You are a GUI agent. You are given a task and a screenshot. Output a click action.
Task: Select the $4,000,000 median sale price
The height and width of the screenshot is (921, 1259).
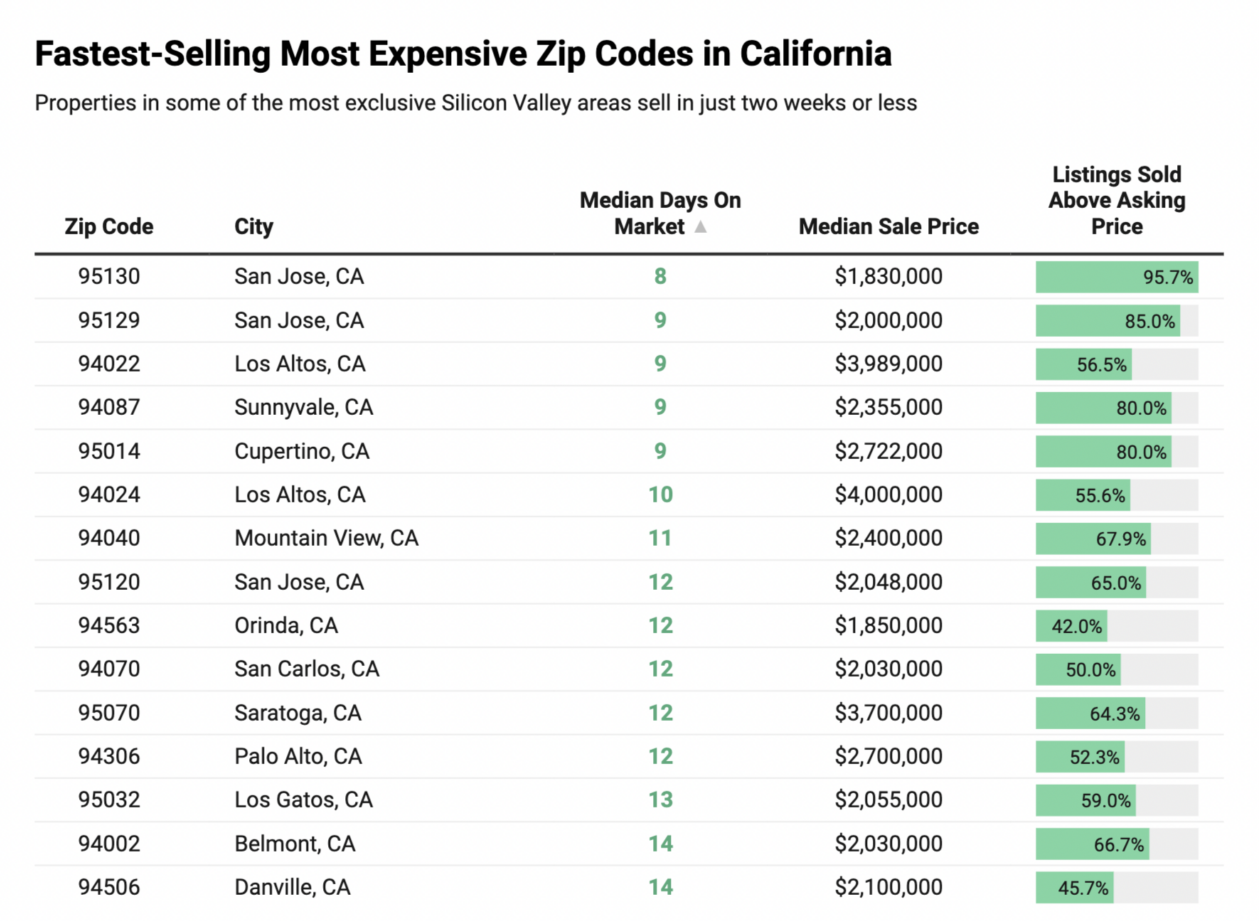888,495
